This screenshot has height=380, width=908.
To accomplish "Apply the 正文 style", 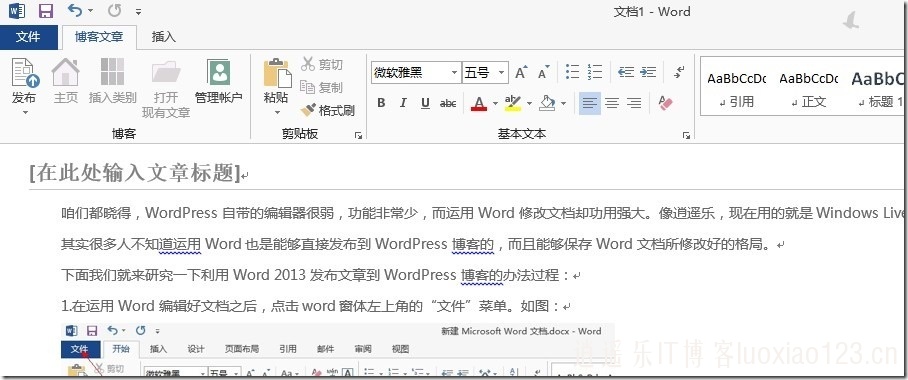I will tap(808, 89).
